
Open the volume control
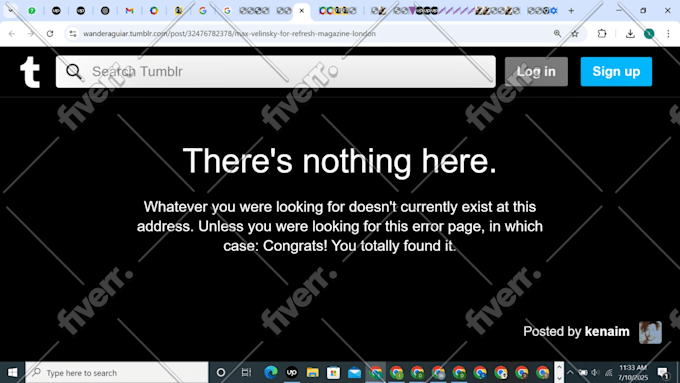[x=595, y=373]
